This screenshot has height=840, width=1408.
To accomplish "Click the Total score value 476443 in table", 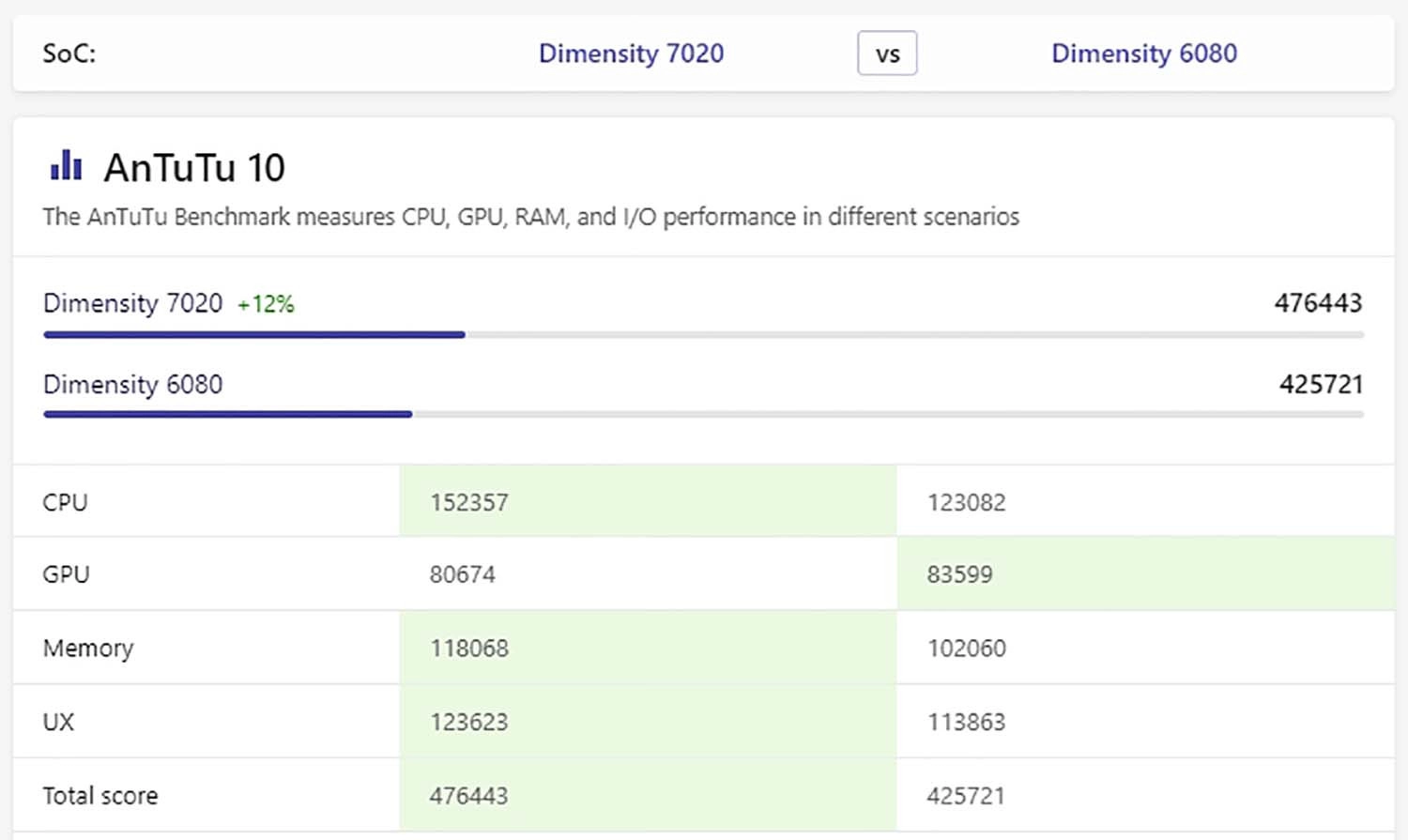I will 469,796.
